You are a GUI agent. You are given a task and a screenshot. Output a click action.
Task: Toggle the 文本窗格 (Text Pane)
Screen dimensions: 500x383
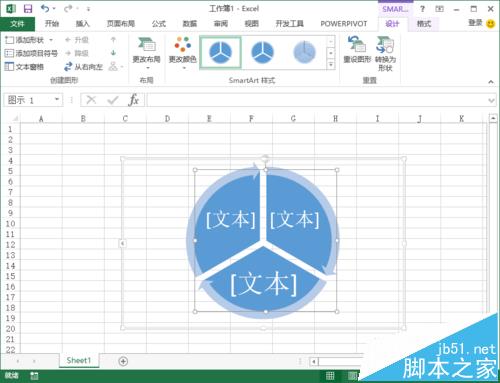tap(24, 67)
